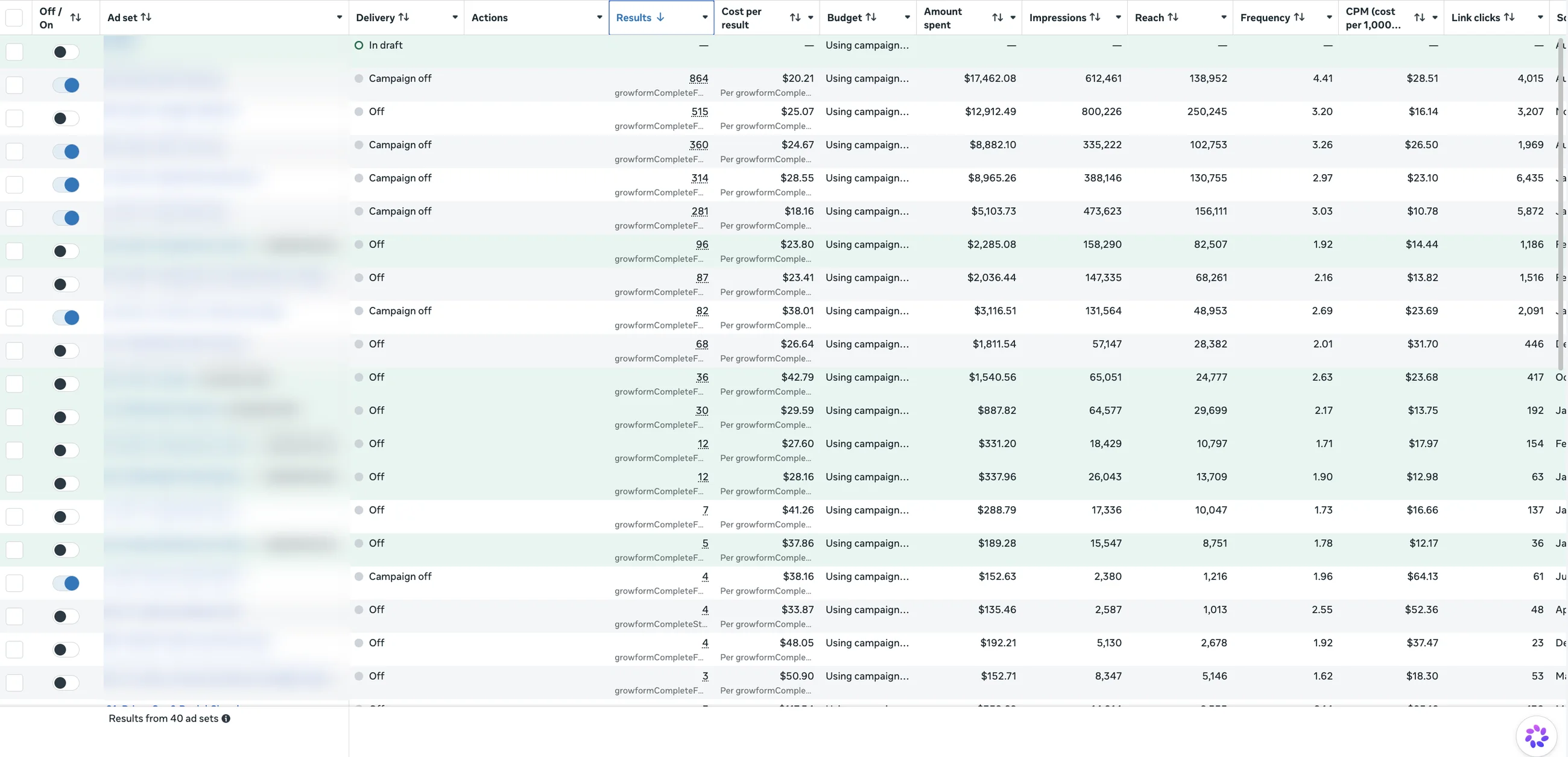The height and width of the screenshot is (757, 1568).
Task: Open Ad set column dropdown menu
Action: coord(340,17)
